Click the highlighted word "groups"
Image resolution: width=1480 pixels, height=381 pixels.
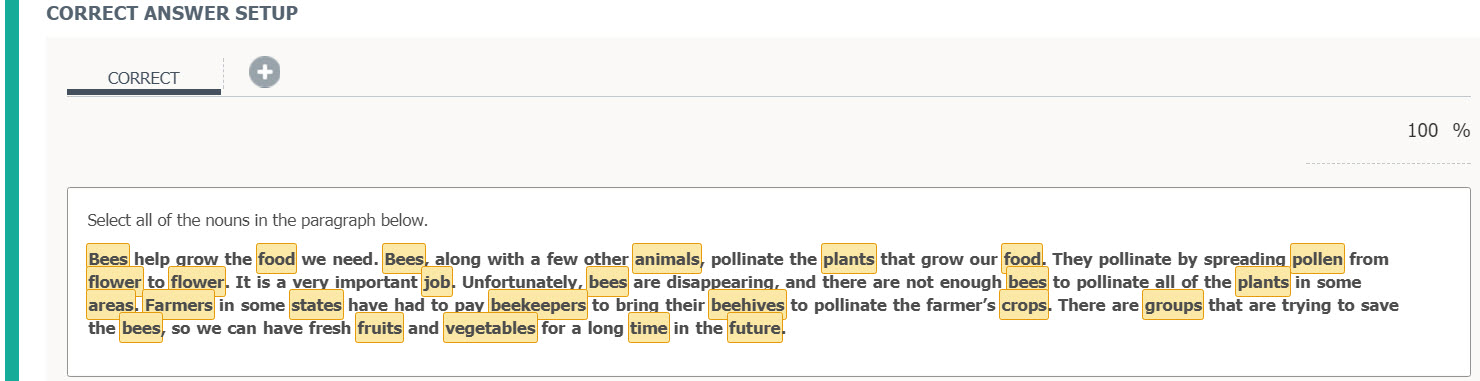1173,305
